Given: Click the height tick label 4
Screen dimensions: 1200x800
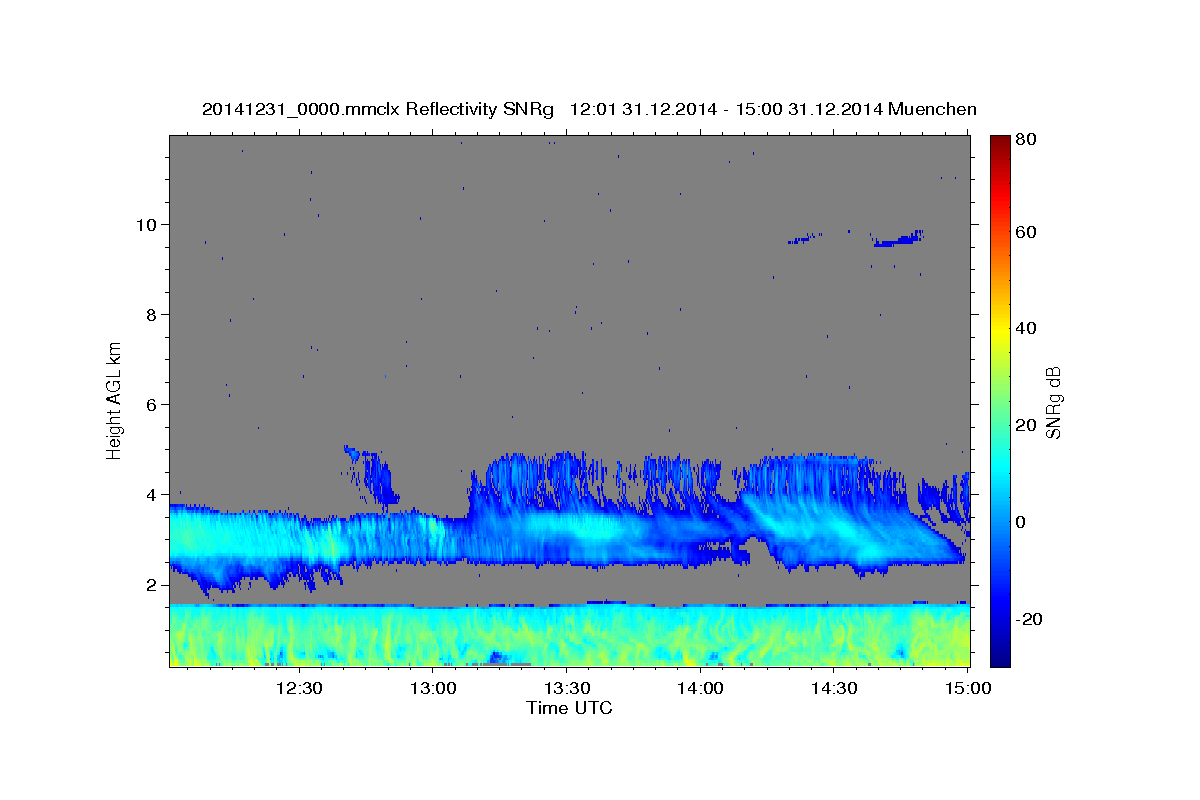Looking at the screenshot, I should tap(153, 495).
